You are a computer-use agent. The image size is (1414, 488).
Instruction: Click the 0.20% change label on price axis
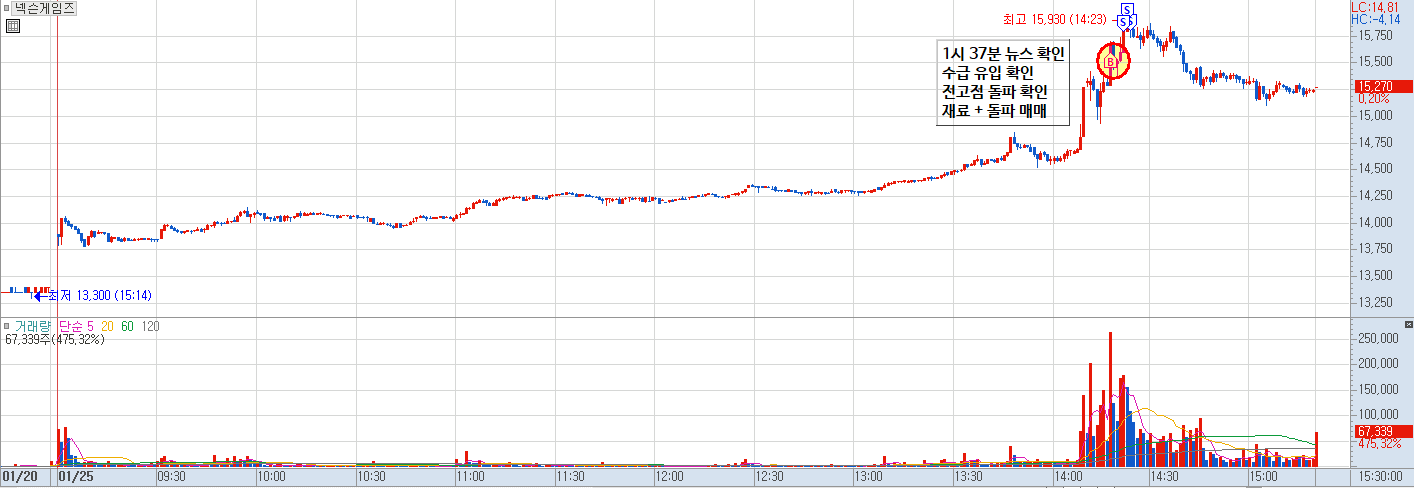(x=1372, y=98)
